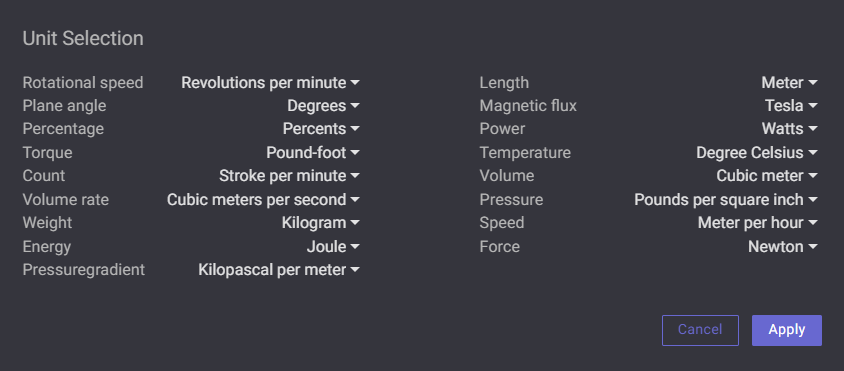This screenshot has width=844, height=371.
Task: Open the Volume Cubic meter dropdown
Action: click(766, 176)
